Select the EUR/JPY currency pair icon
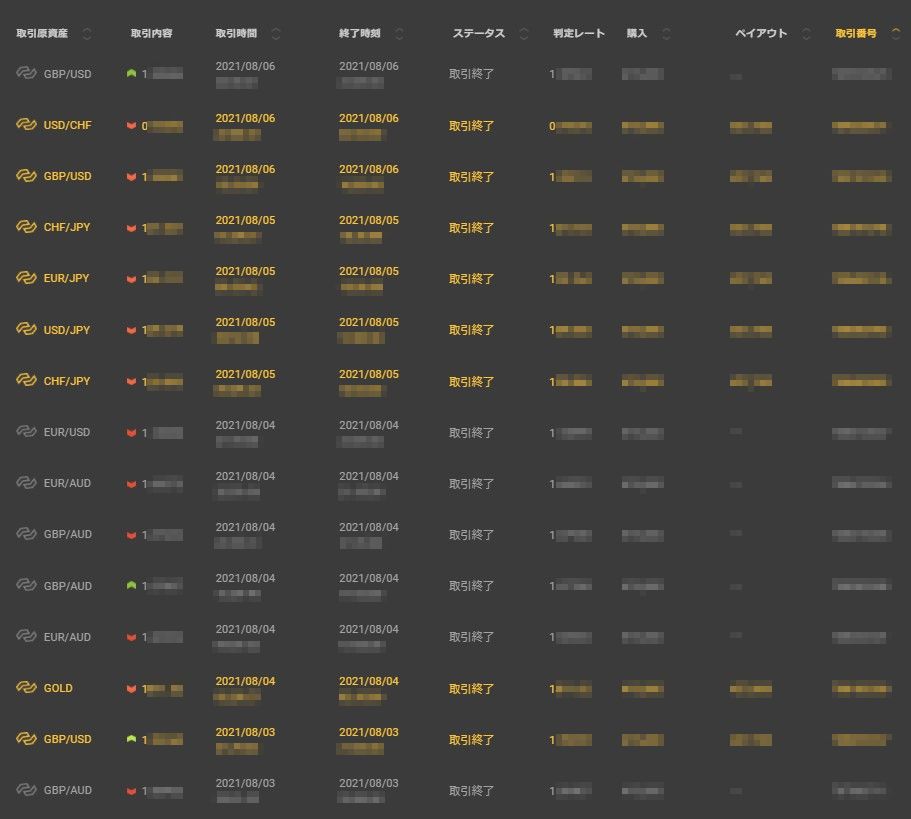This screenshot has width=911, height=819. pyautogui.click(x=26, y=278)
